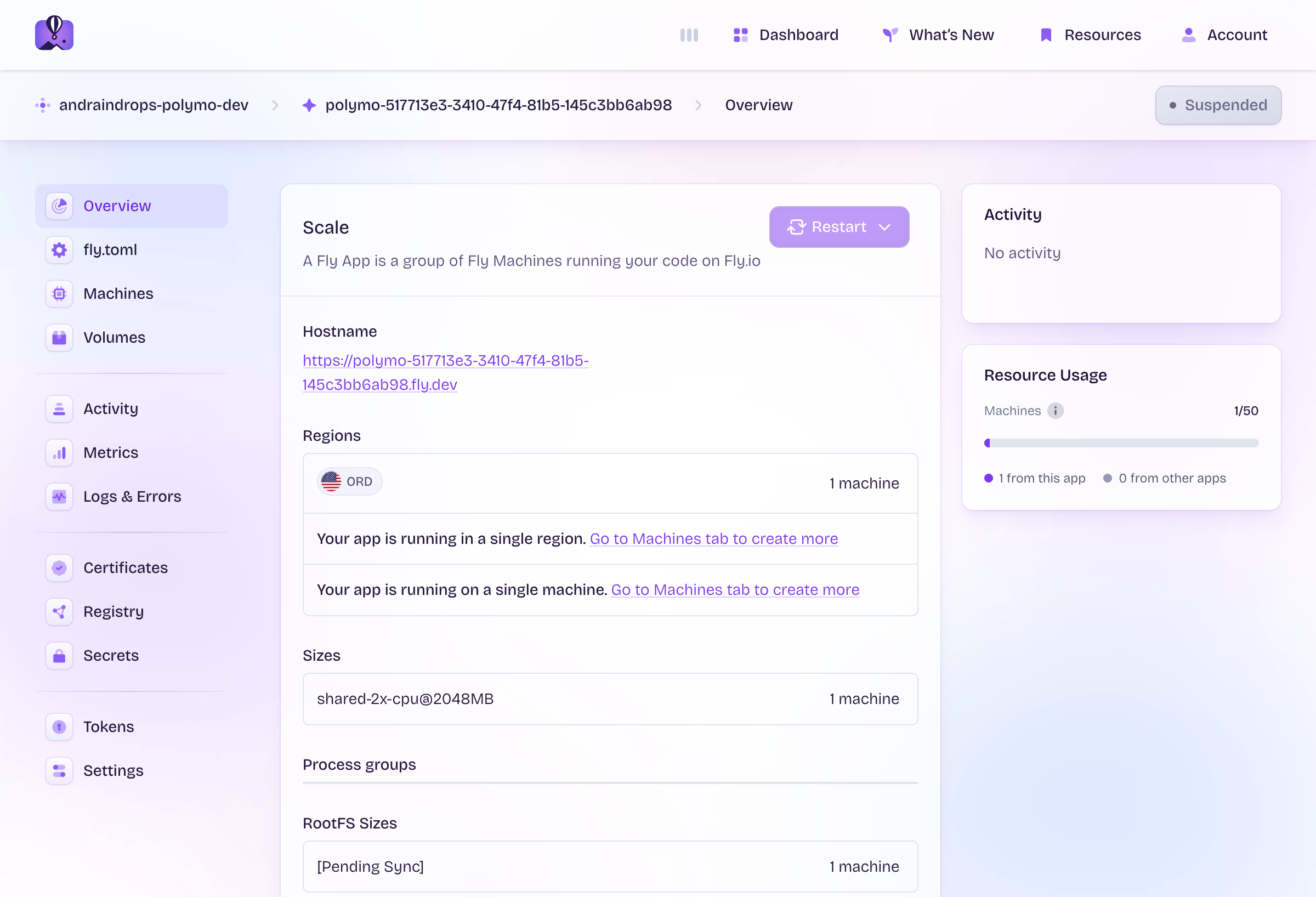
Task: Open the fly.toml gear icon
Action: click(x=59, y=249)
